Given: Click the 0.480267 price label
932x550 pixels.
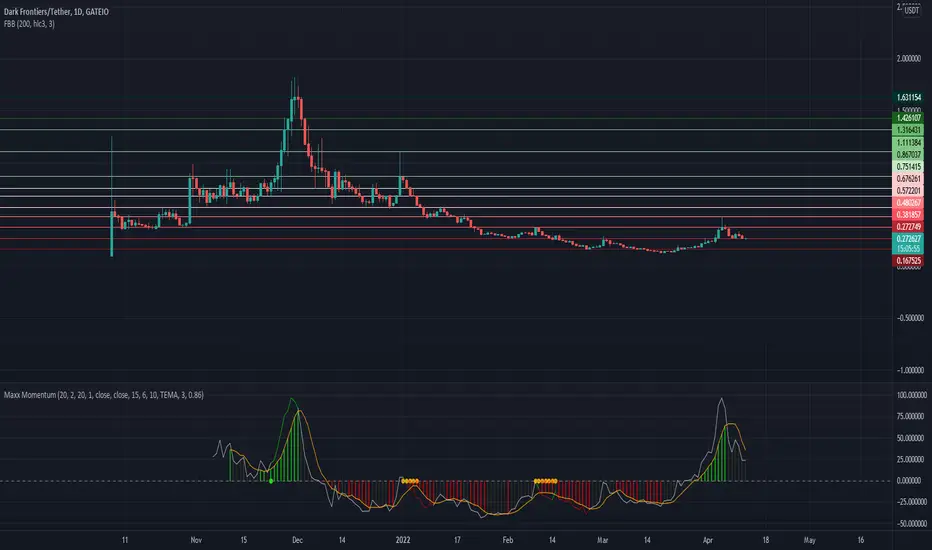Looking at the screenshot, I should pos(909,203).
